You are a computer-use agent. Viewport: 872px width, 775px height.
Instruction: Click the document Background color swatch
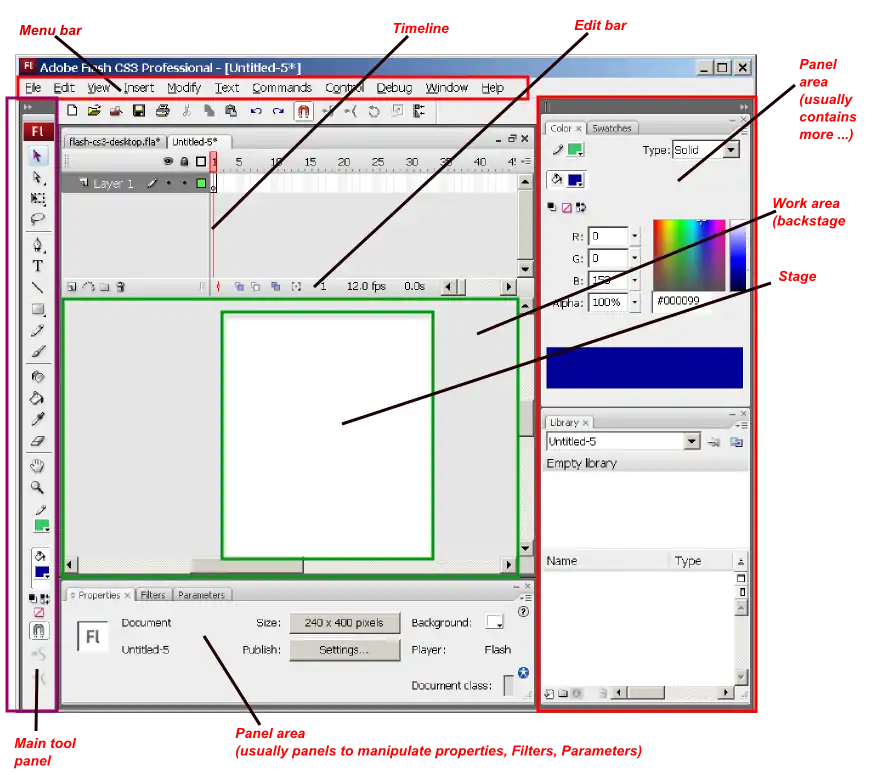click(494, 622)
